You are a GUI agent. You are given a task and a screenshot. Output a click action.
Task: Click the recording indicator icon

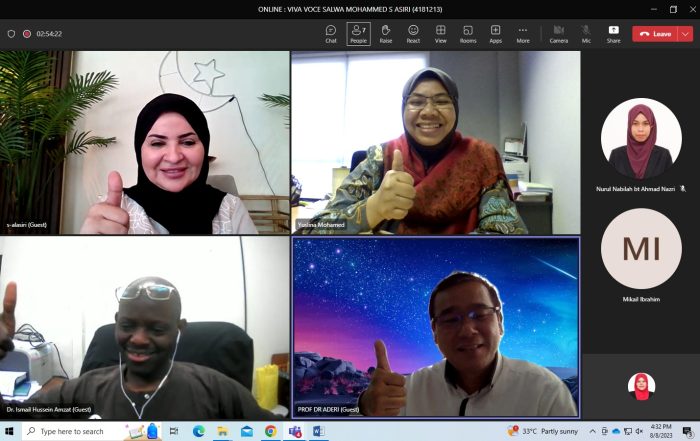[x=26, y=34]
